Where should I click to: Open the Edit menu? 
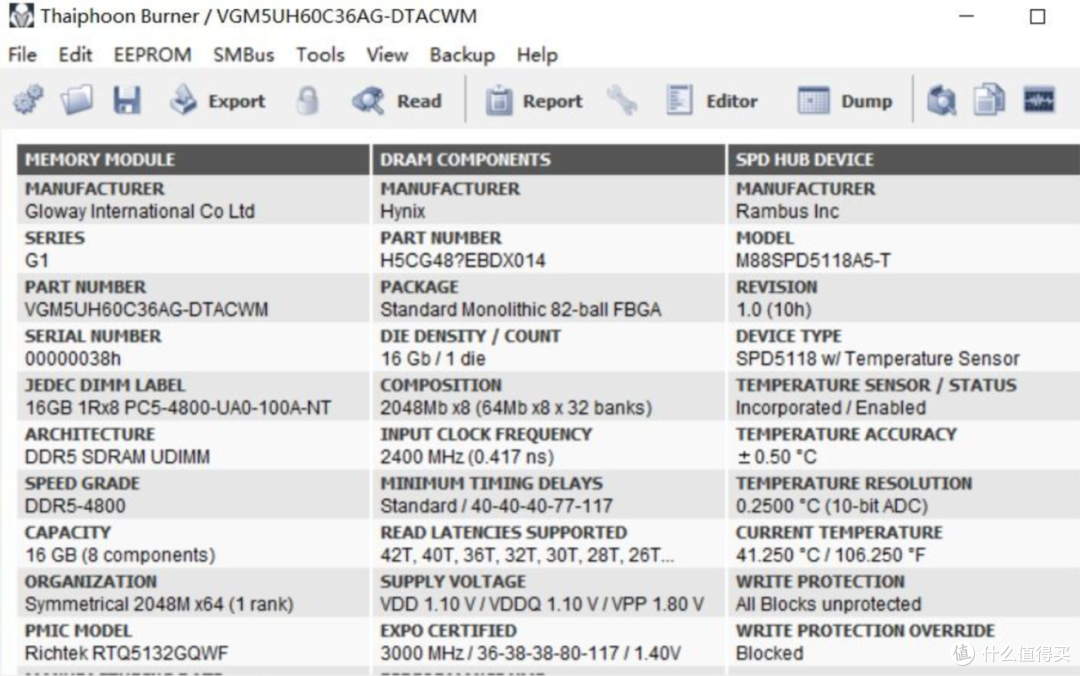click(x=75, y=55)
